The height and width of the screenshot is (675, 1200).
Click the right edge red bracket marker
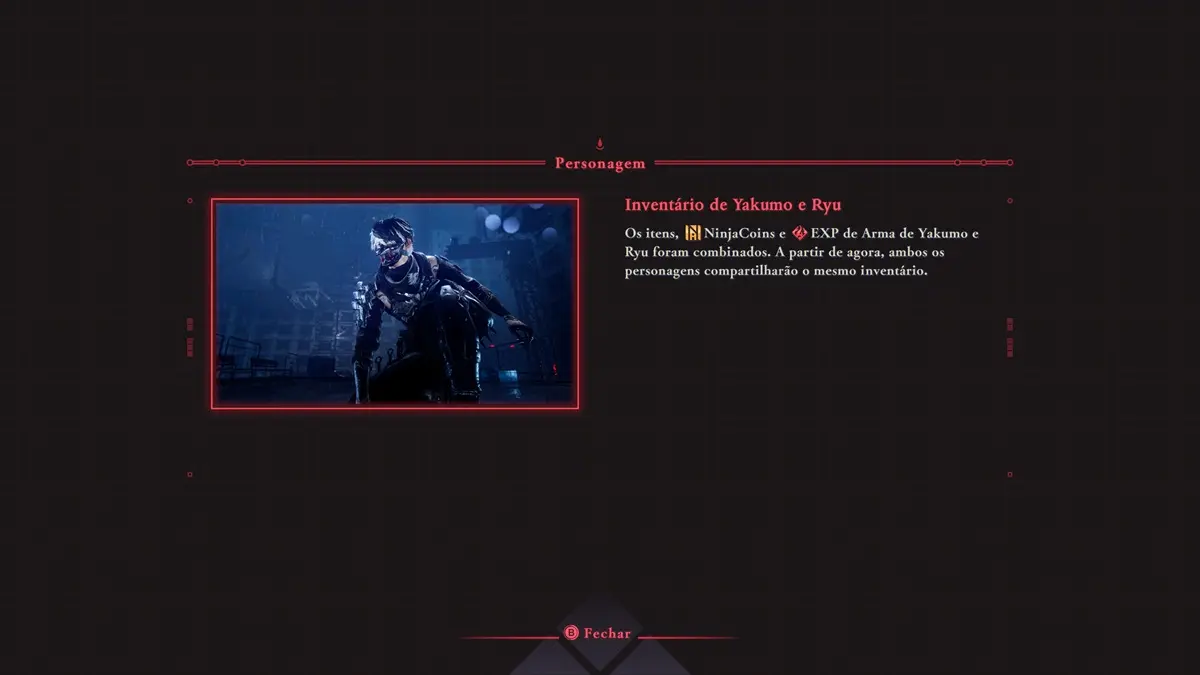1010,336
